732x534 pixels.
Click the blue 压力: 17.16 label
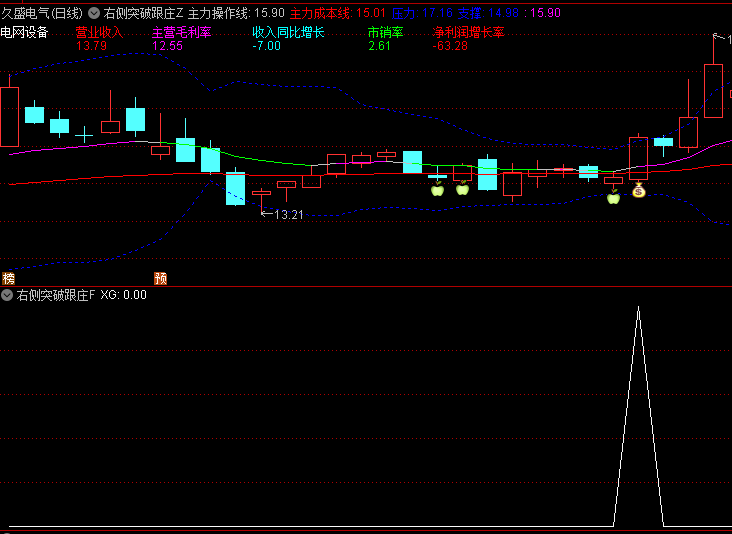coord(422,13)
